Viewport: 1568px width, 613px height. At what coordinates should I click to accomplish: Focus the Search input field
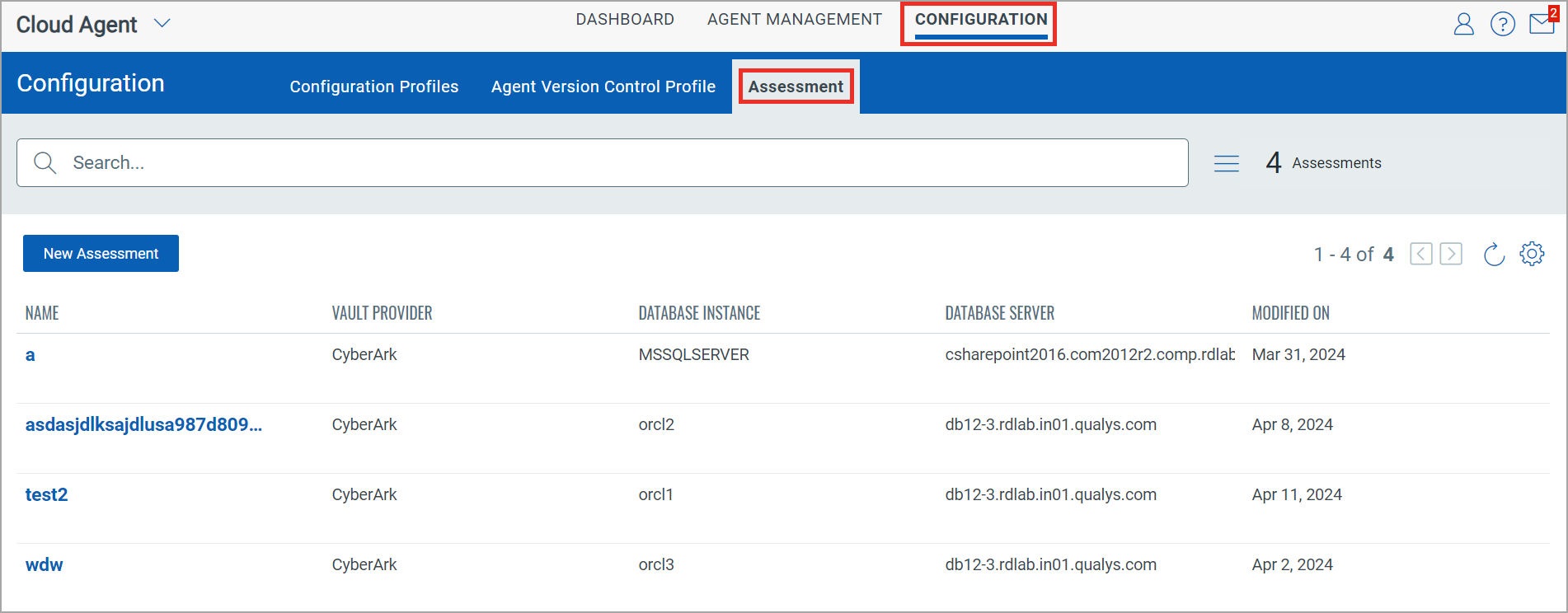602,163
